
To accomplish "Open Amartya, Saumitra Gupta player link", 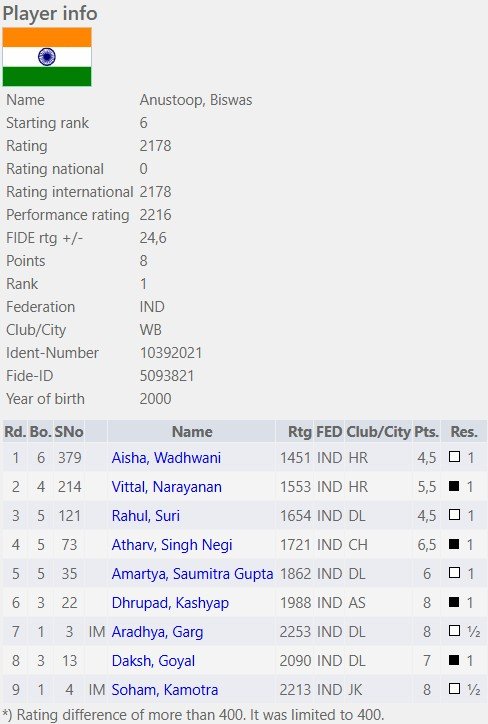I will tap(193, 574).
